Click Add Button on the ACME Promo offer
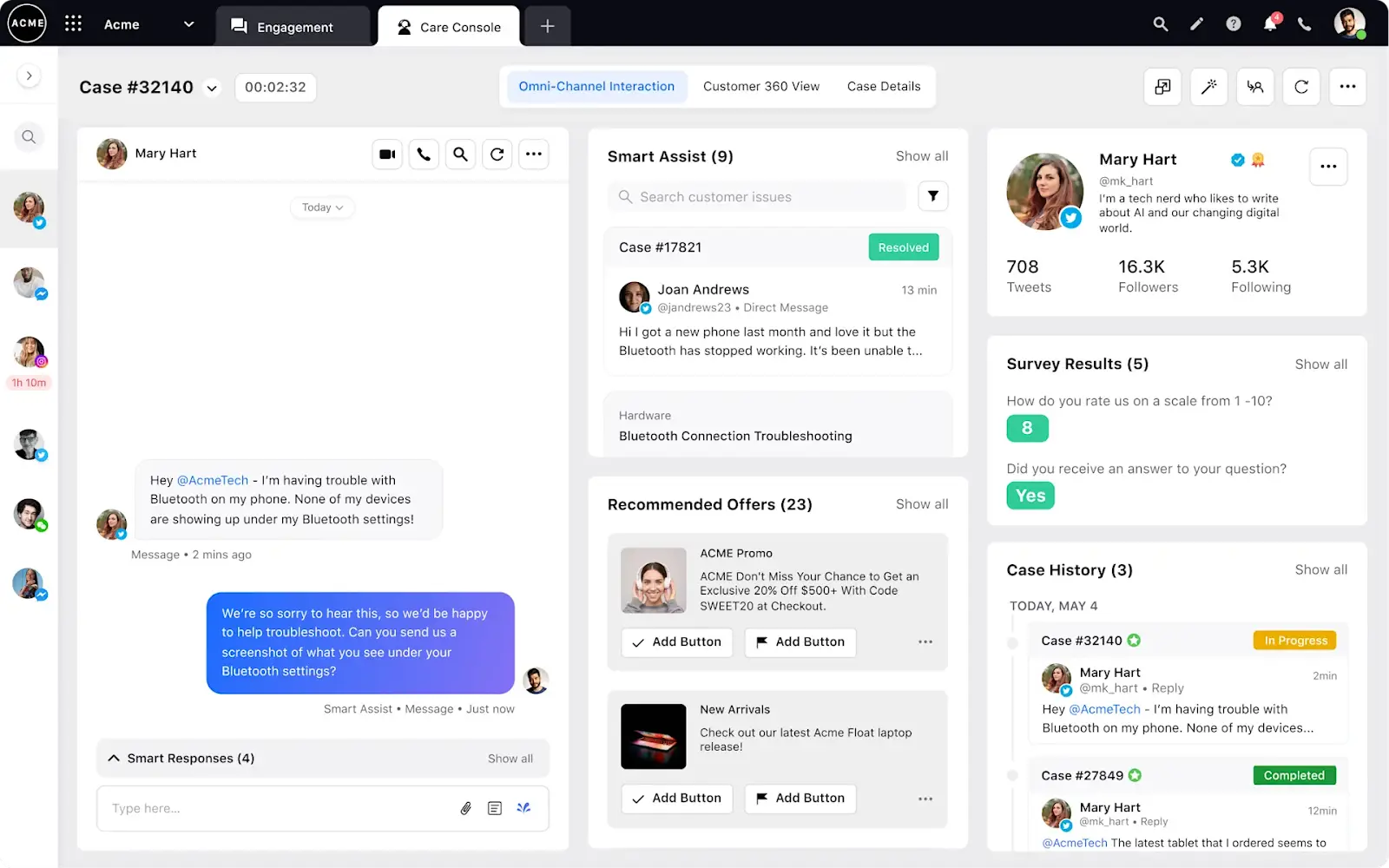Screen dimensions: 1389x868 (x=676, y=641)
